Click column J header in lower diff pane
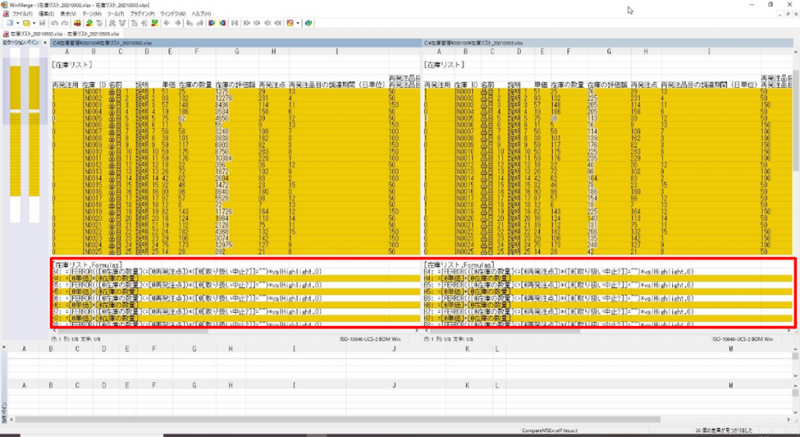Image resolution: width=800 pixels, height=437 pixels. click(394, 385)
